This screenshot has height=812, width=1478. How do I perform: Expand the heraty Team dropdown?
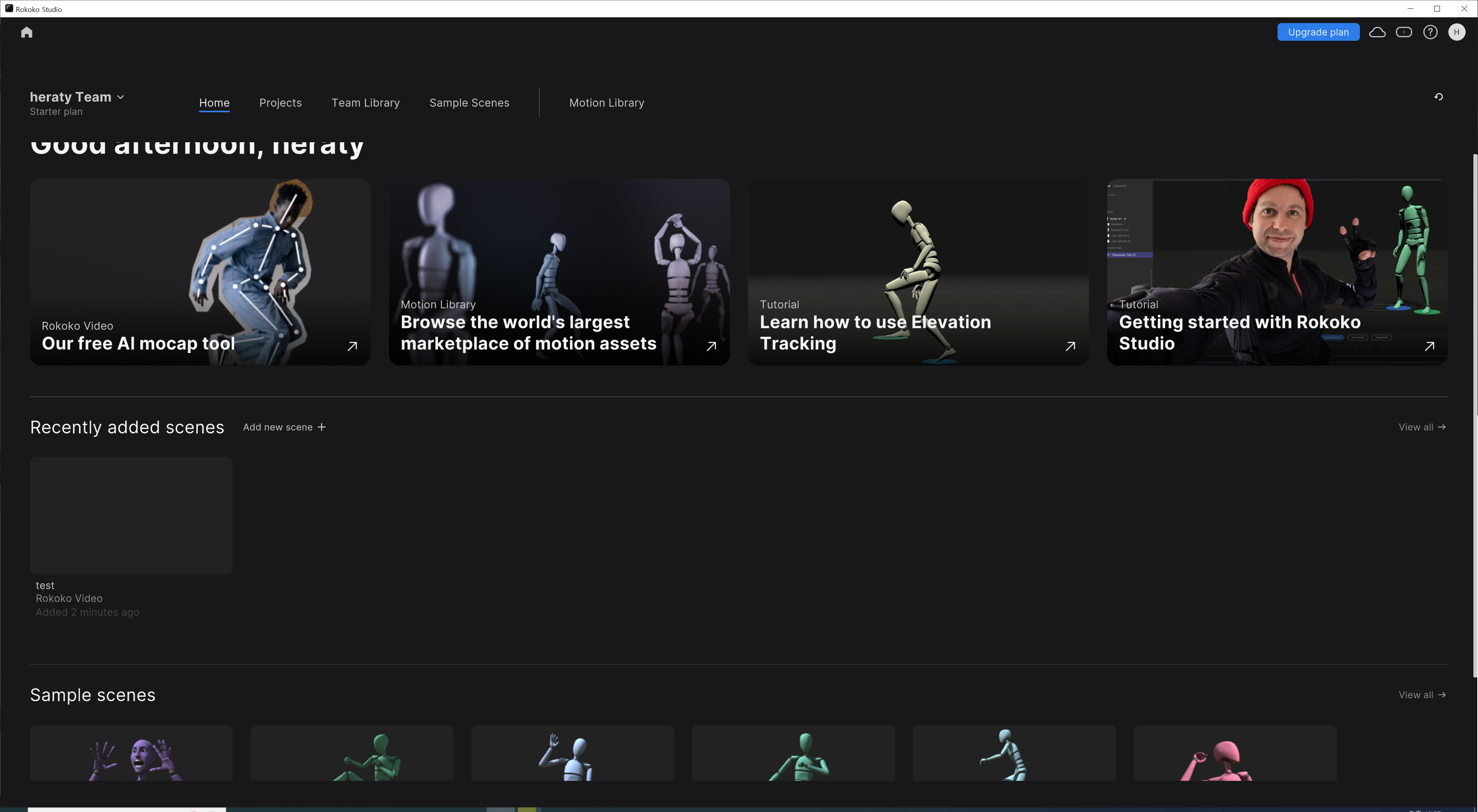(120, 98)
